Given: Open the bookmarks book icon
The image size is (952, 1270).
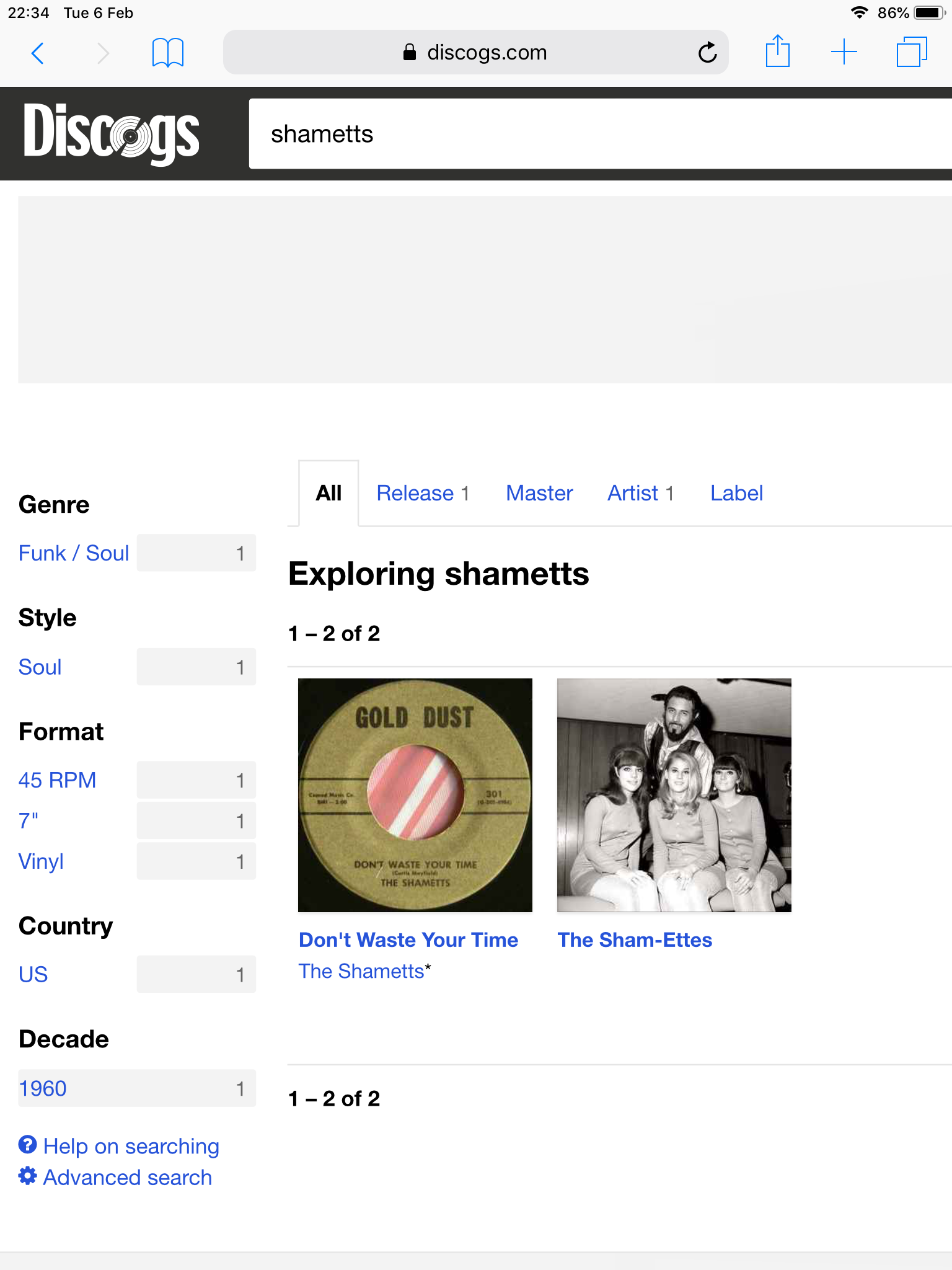Looking at the screenshot, I should point(168,53).
